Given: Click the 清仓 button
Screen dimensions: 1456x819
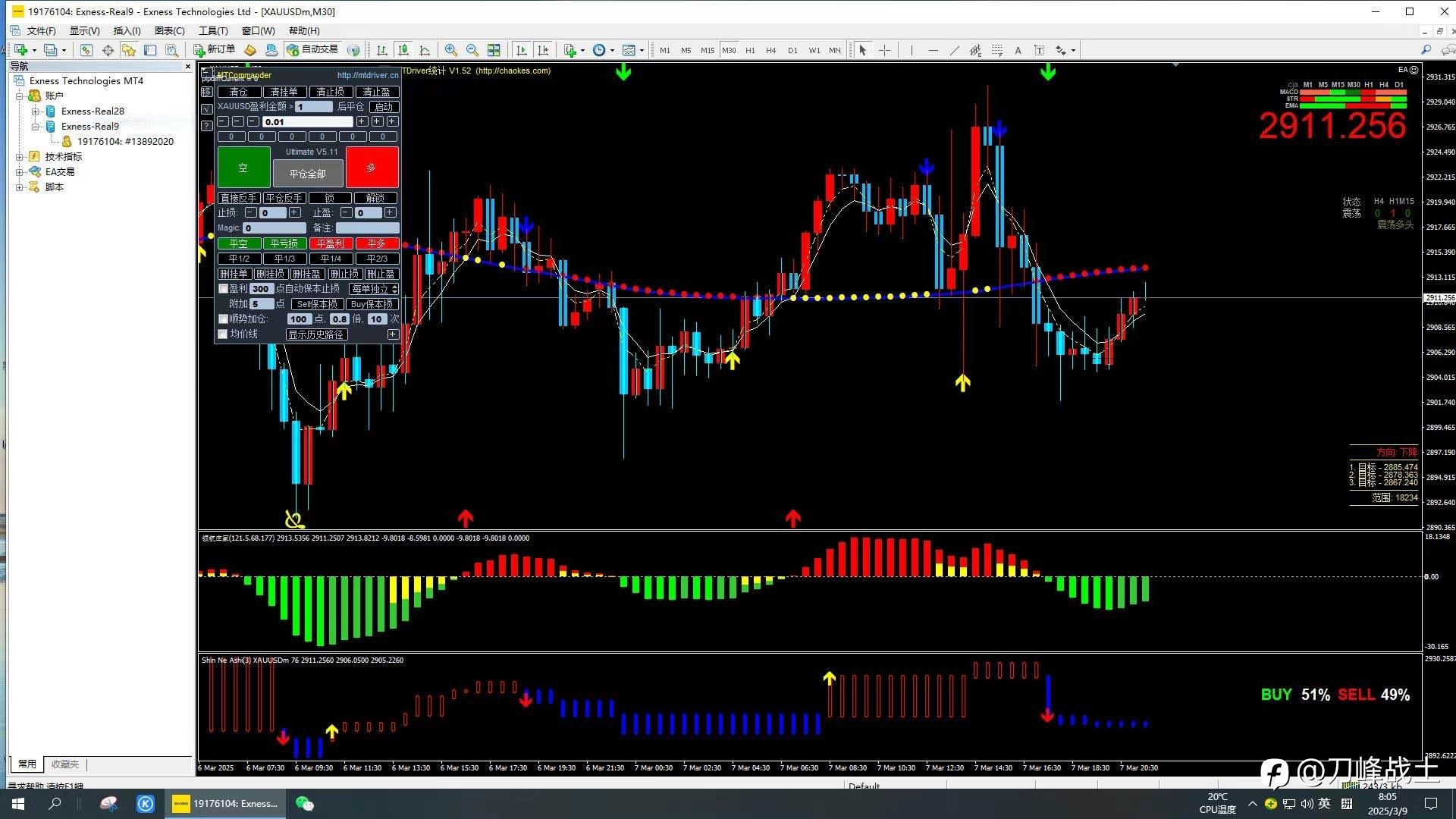Looking at the screenshot, I should pos(239,92).
